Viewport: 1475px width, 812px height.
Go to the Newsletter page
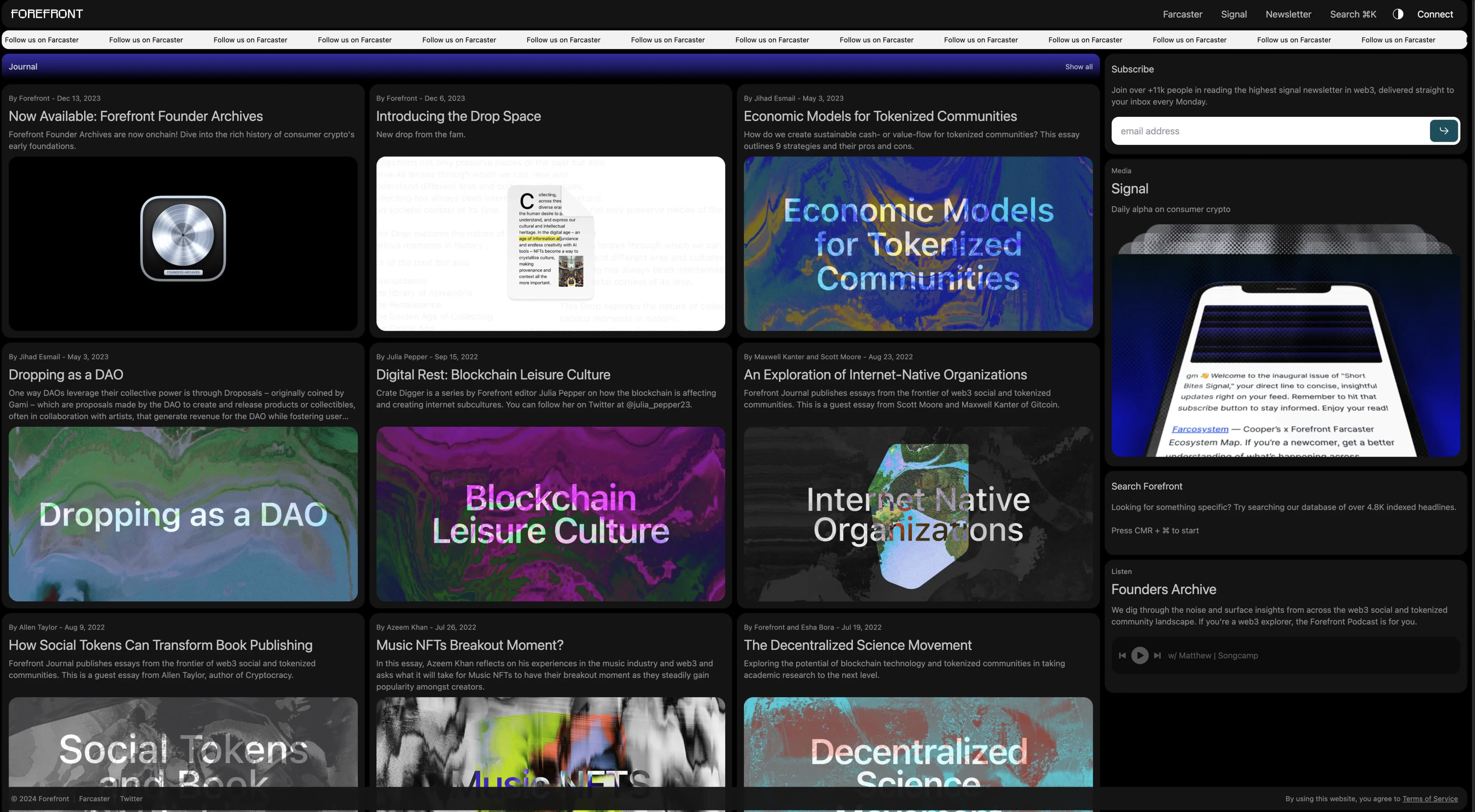1288,14
